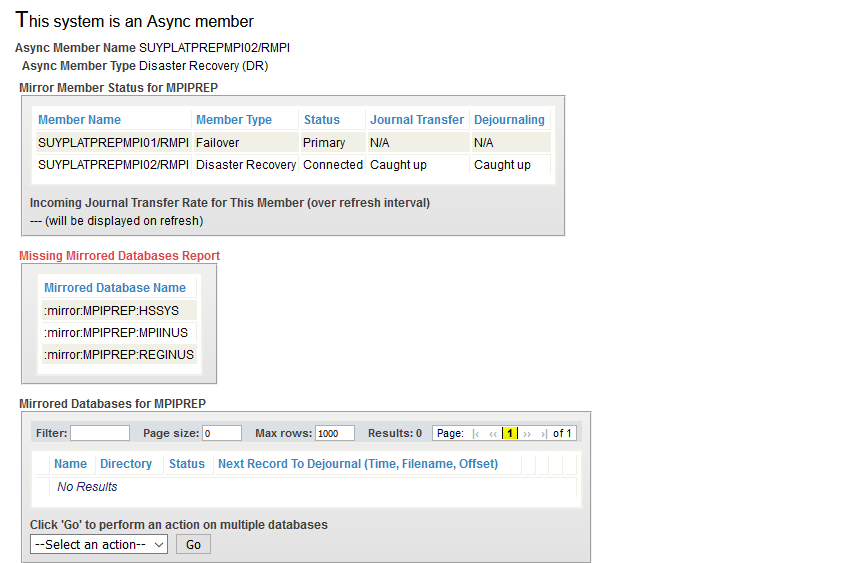Click the Connected status cell

tap(332, 165)
